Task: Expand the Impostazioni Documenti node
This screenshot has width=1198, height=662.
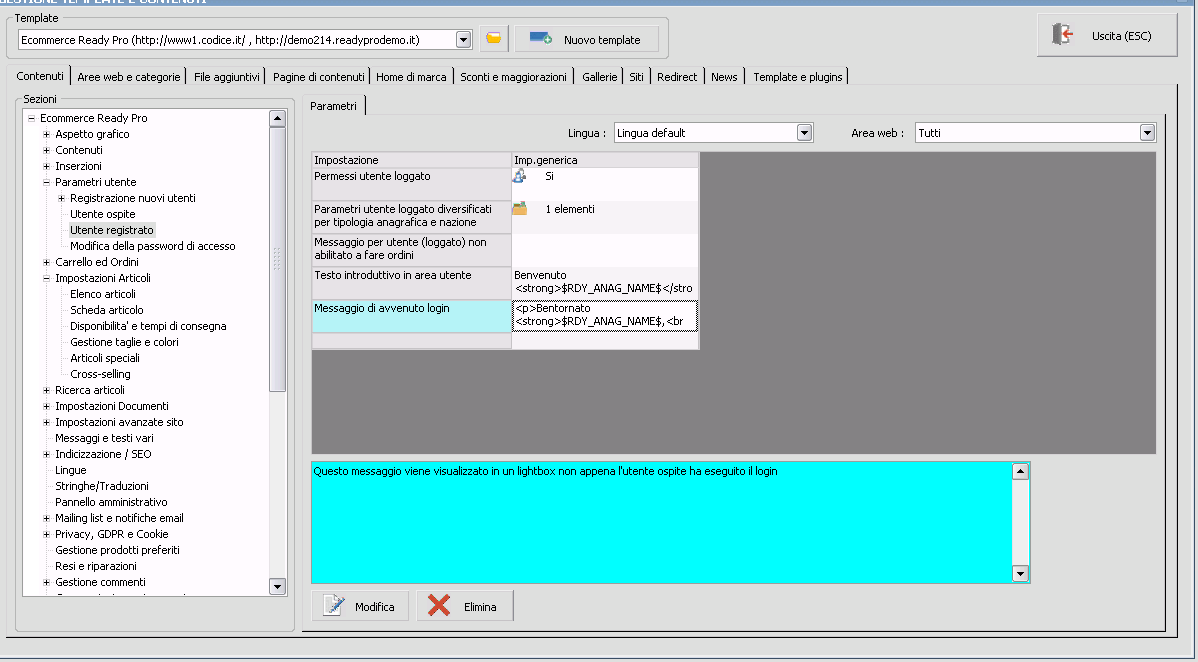Action: 47,407
